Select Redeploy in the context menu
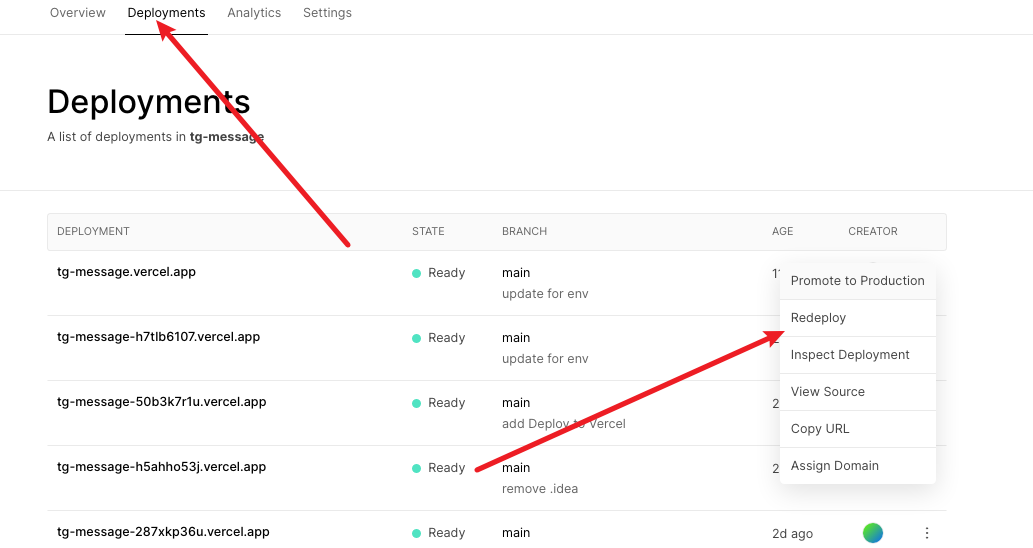This screenshot has width=1033, height=548. [x=857, y=317]
